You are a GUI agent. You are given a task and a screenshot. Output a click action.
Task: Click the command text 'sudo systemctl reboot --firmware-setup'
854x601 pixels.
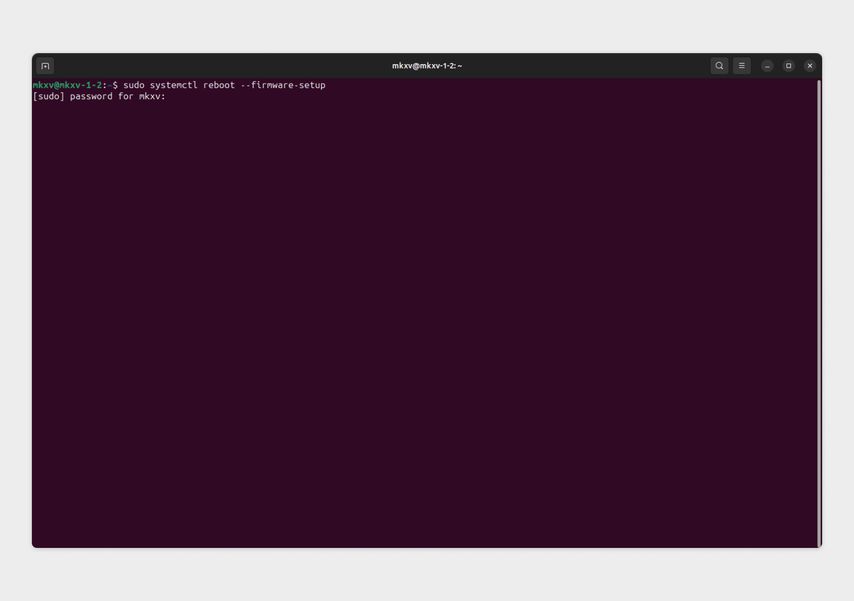click(224, 85)
